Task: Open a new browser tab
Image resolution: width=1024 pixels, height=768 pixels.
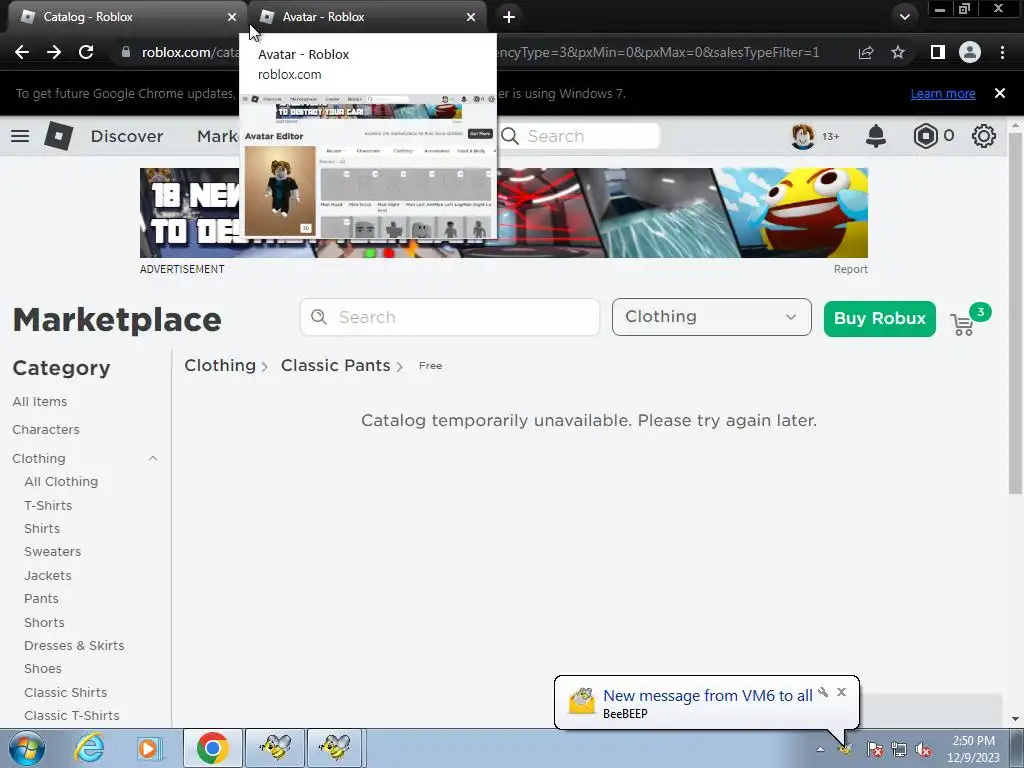Action: click(509, 17)
